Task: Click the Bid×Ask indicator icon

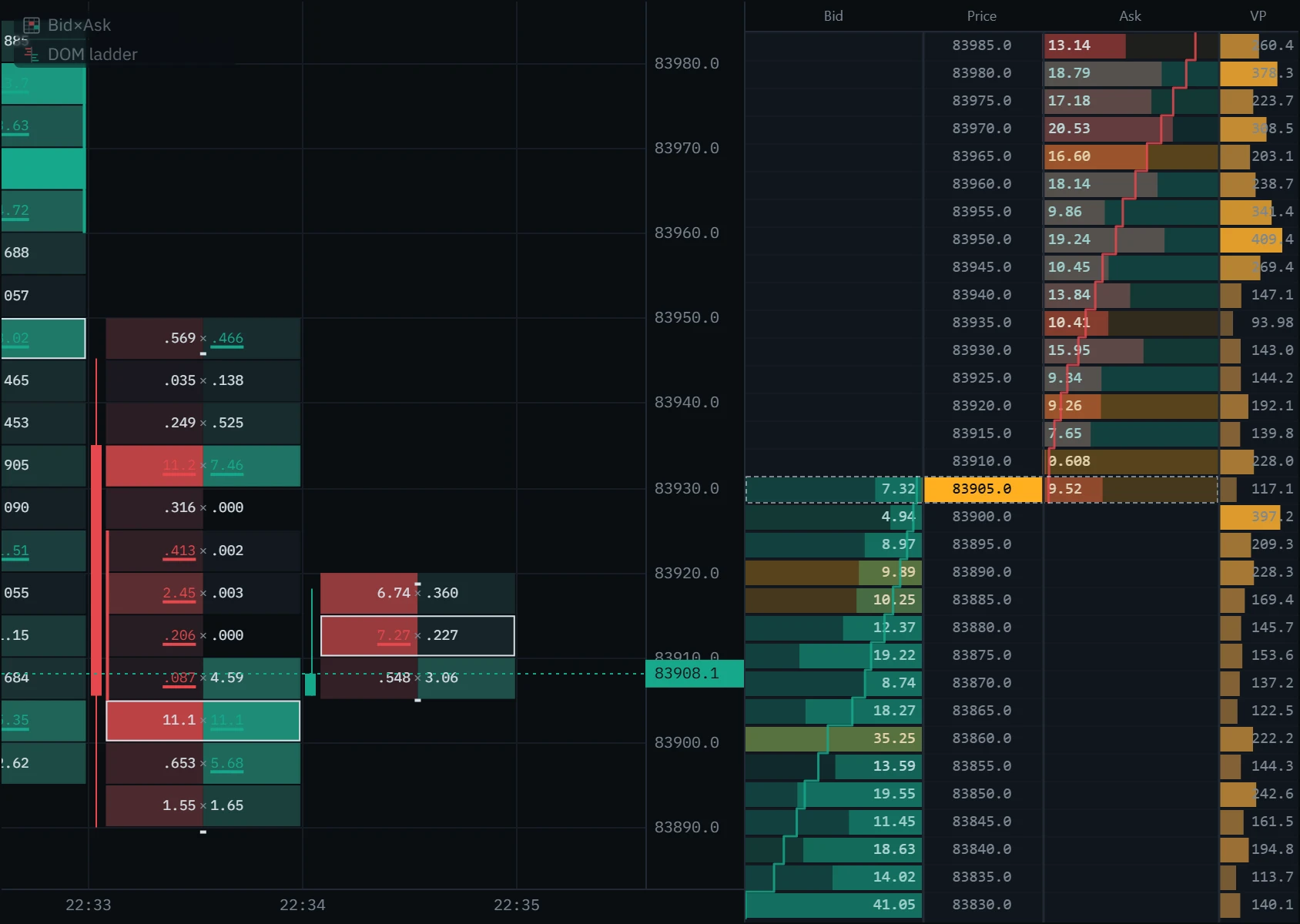Action: [x=32, y=25]
